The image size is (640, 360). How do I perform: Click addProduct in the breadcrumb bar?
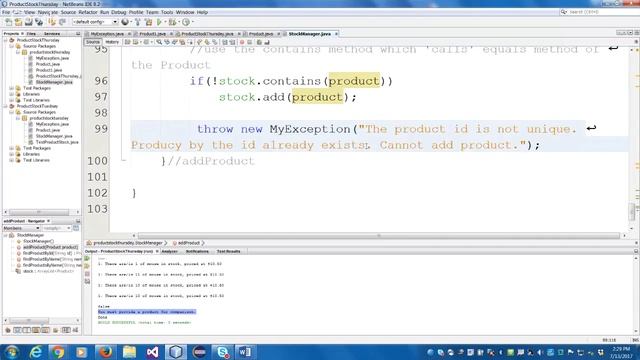(x=188, y=243)
